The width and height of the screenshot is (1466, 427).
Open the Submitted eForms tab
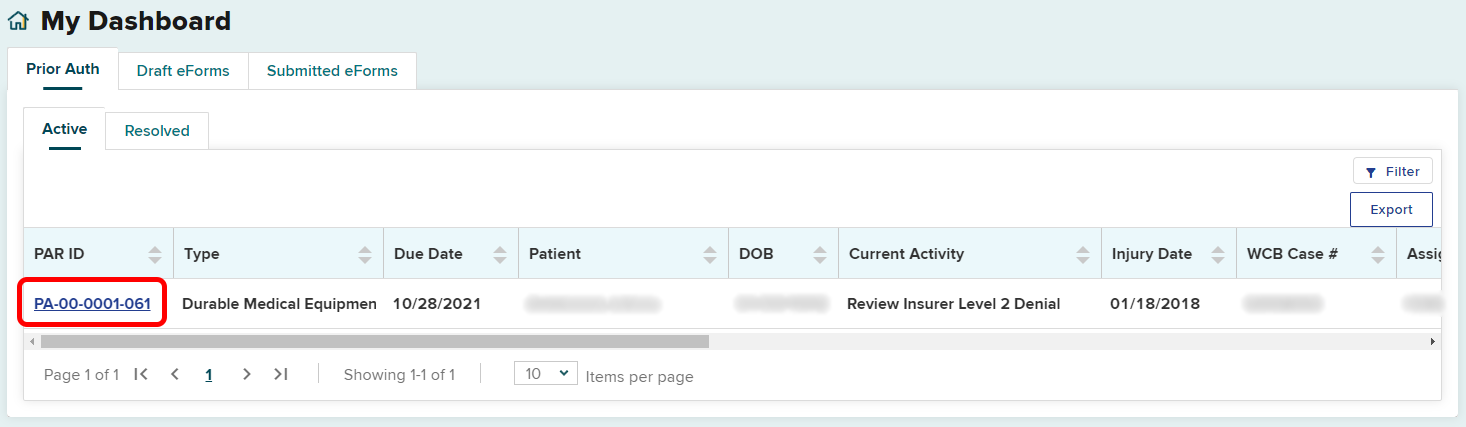[332, 71]
